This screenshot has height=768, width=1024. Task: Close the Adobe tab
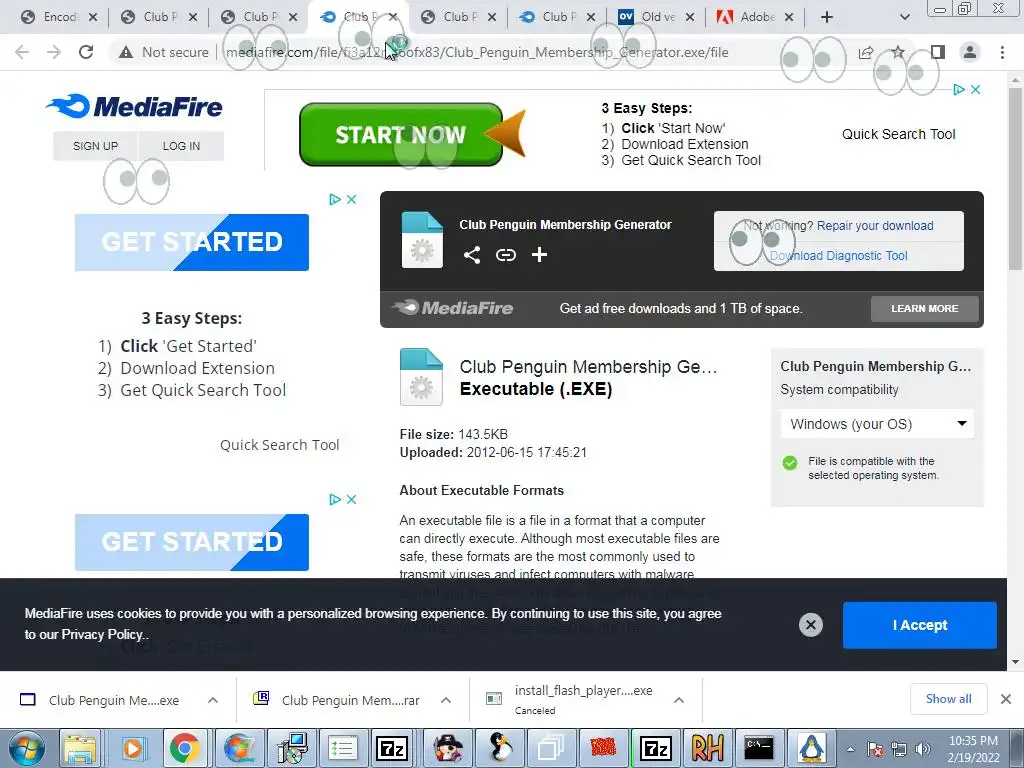click(789, 17)
